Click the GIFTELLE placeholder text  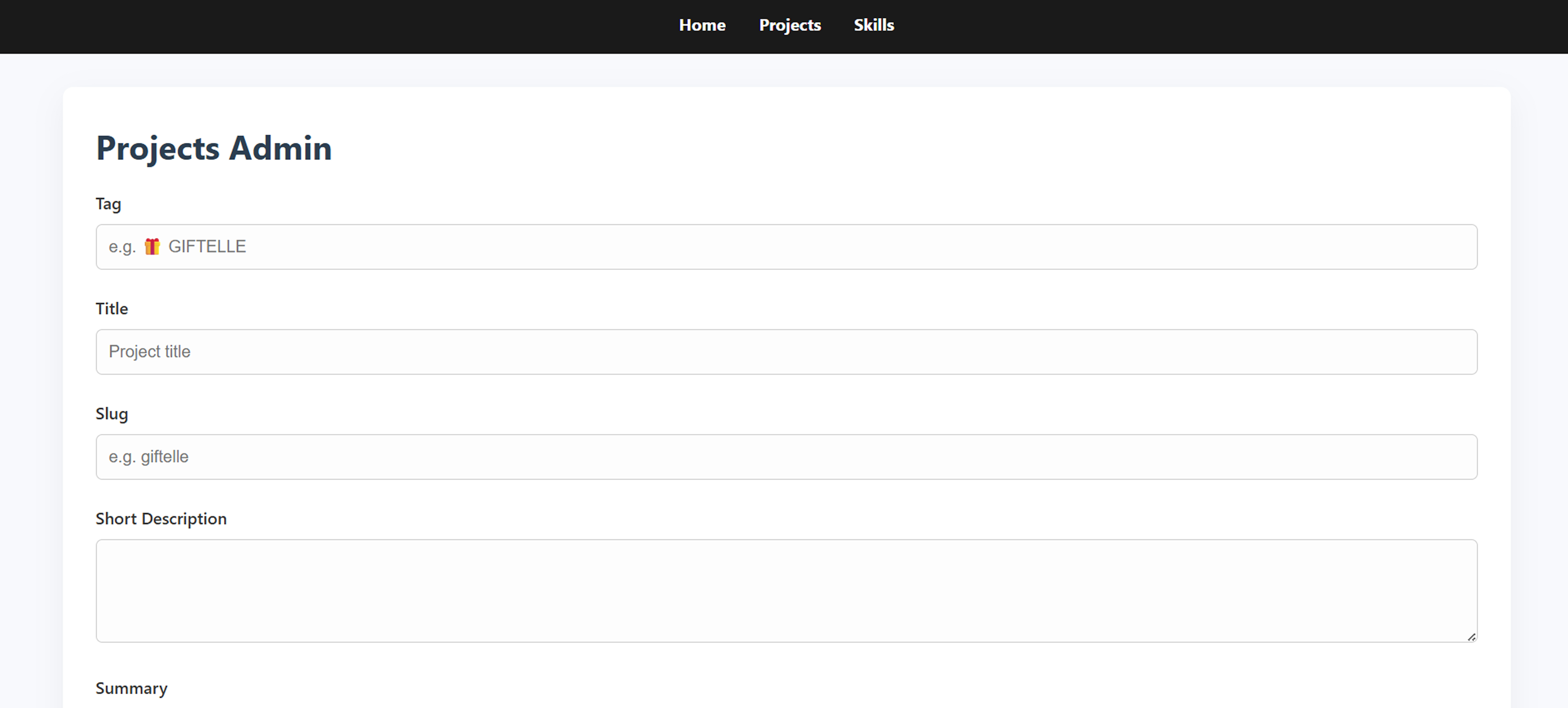(x=207, y=246)
